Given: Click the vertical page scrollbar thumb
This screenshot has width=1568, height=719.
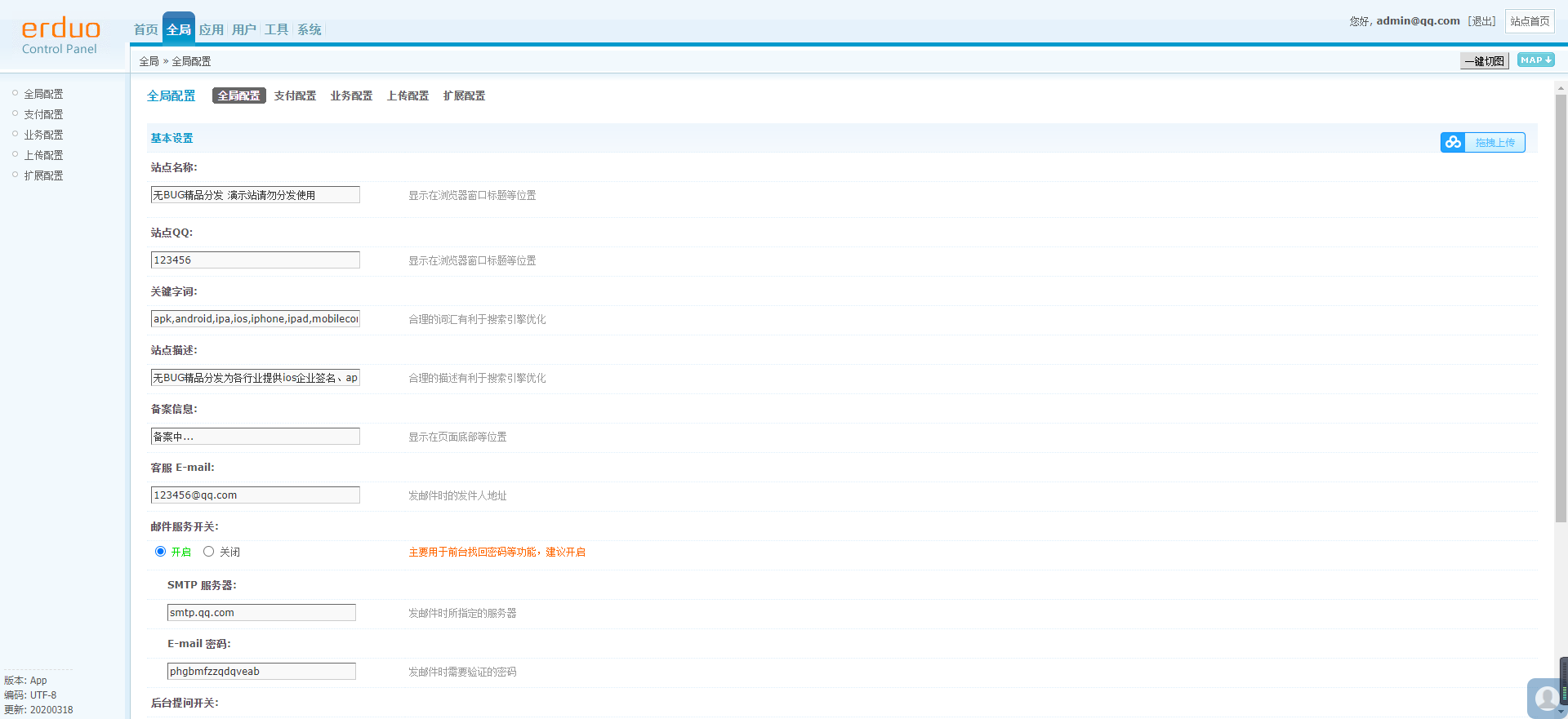Looking at the screenshot, I should point(1561,310).
